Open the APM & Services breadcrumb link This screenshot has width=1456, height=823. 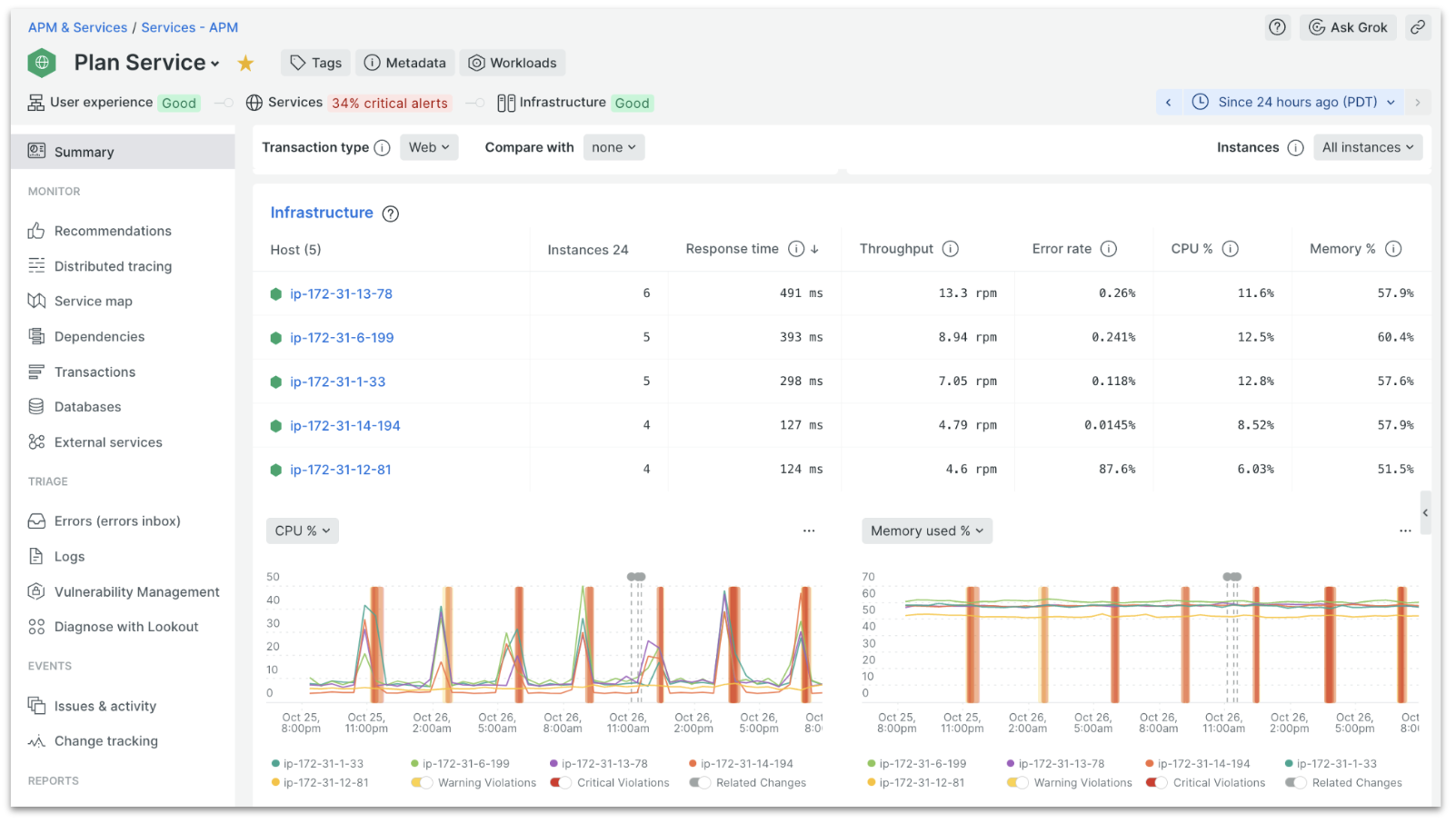[77, 27]
